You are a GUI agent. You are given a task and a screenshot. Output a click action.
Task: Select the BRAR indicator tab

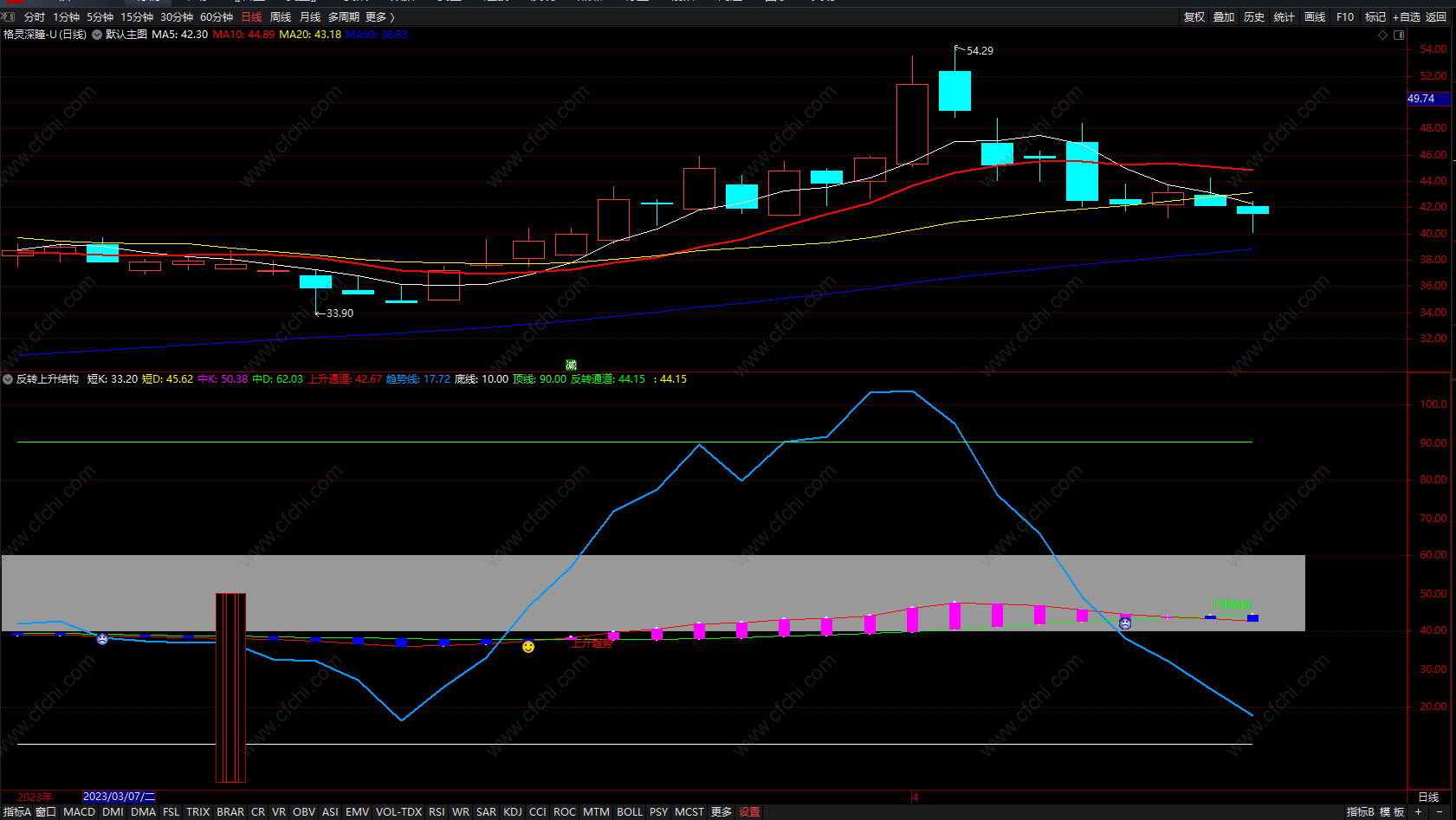coord(230,812)
